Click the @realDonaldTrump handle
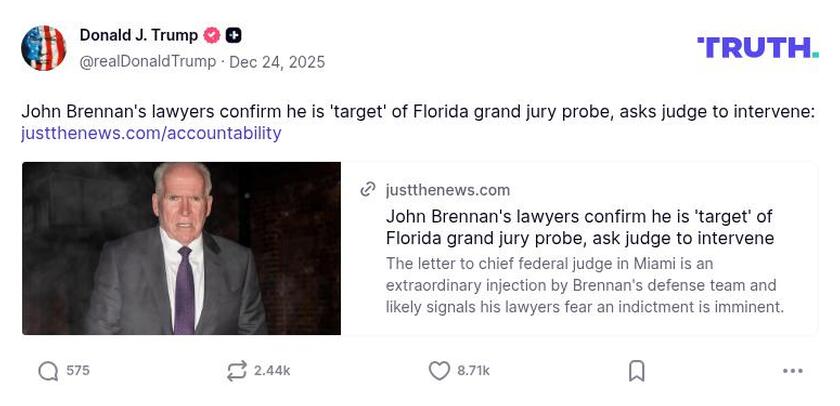This screenshot has width=840, height=406. pyautogui.click(x=148, y=61)
